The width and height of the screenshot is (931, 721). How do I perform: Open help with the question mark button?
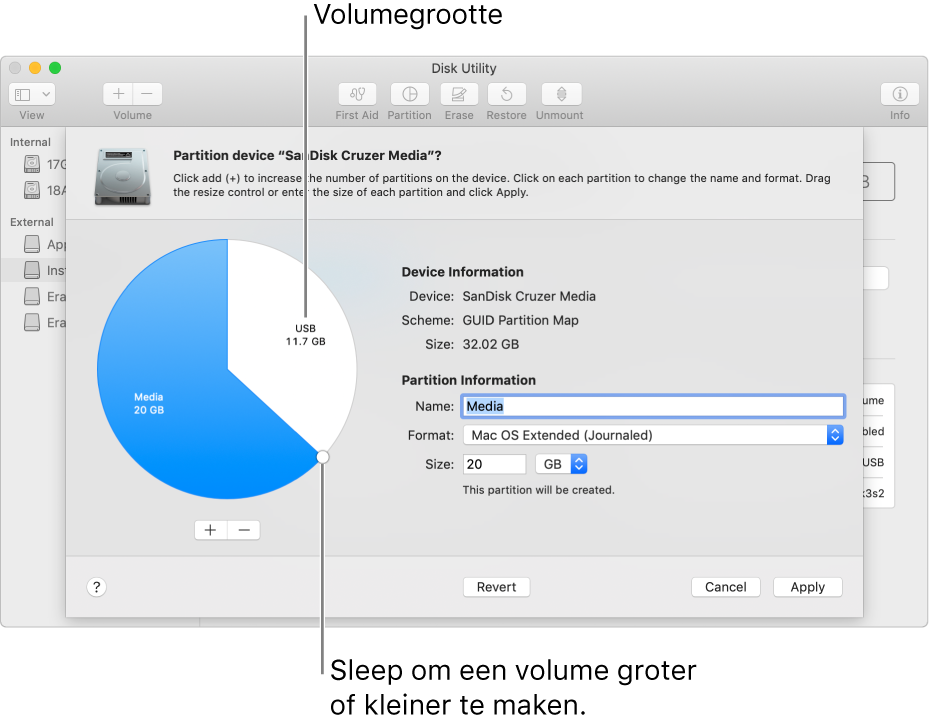click(x=96, y=587)
